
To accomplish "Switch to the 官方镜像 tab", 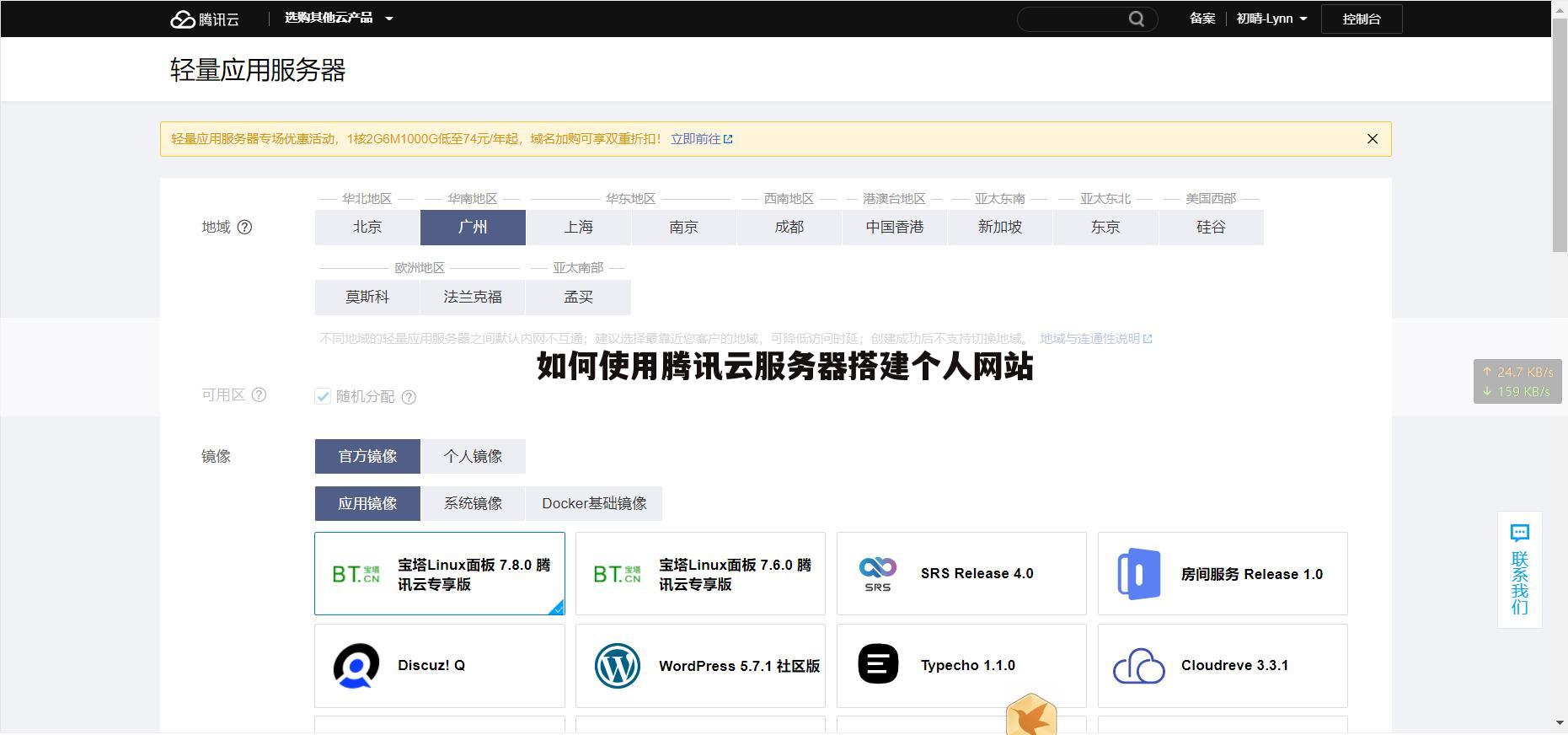I will [367, 456].
